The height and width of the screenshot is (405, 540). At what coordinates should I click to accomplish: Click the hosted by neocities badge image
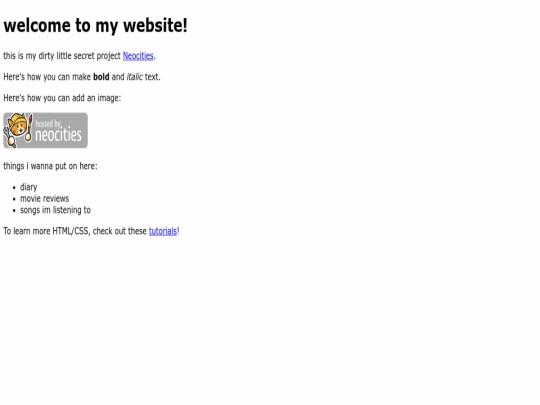pos(45,131)
